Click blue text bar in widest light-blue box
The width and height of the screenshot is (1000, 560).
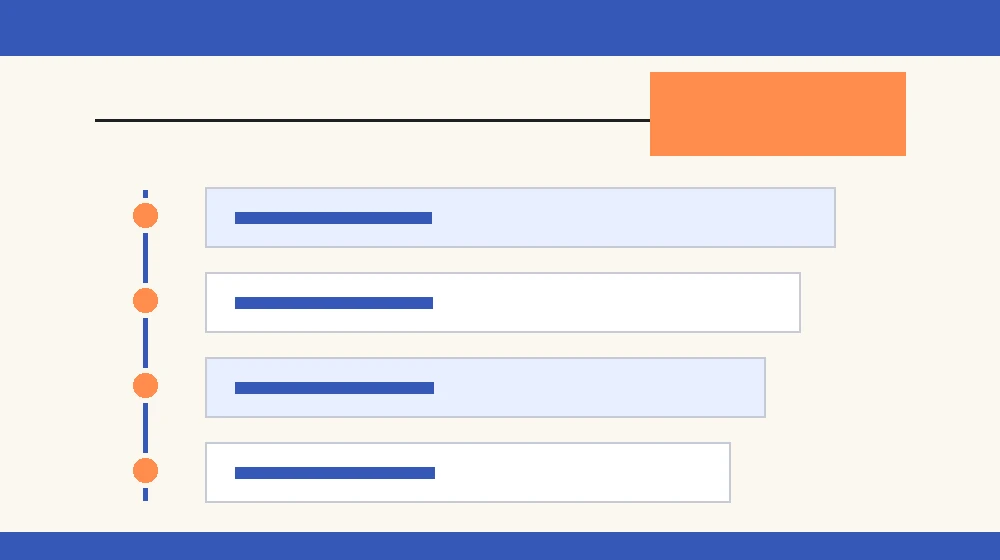pos(334,218)
